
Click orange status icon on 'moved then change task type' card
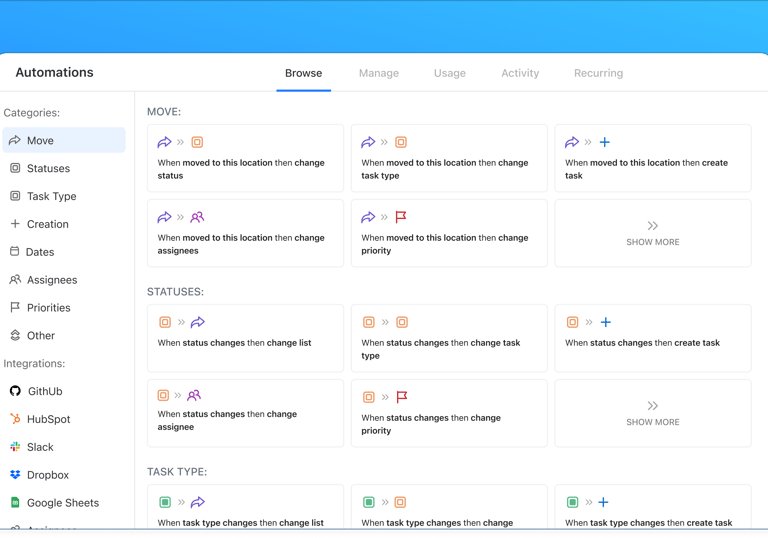[x=401, y=142]
